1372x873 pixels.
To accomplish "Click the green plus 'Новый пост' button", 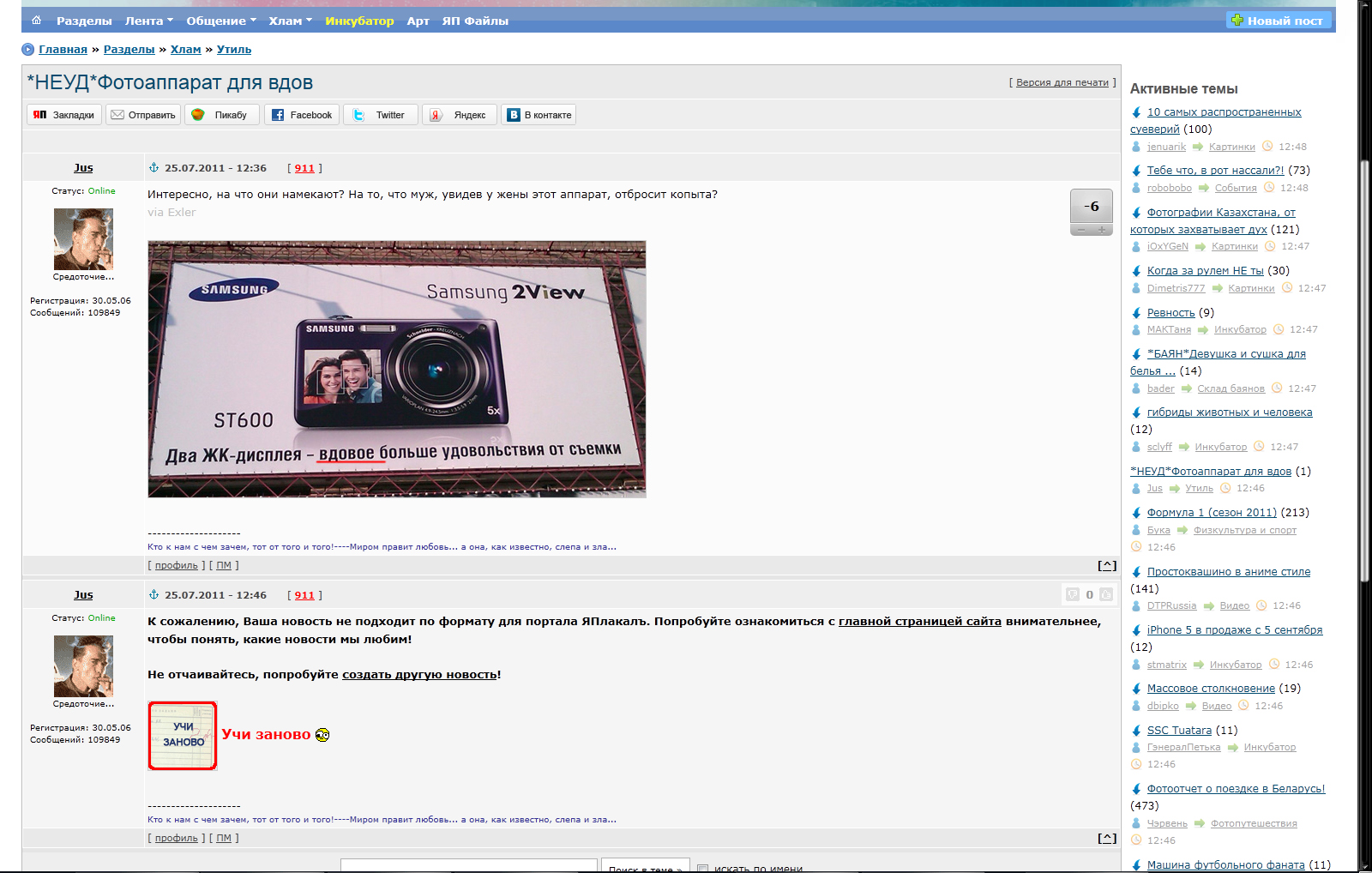I will (1278, 21).
